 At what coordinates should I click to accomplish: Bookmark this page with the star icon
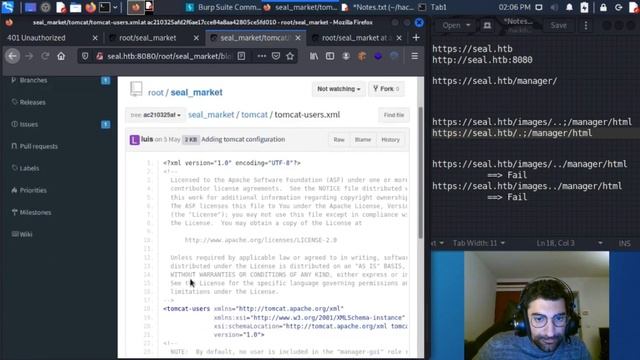(290, 56)
